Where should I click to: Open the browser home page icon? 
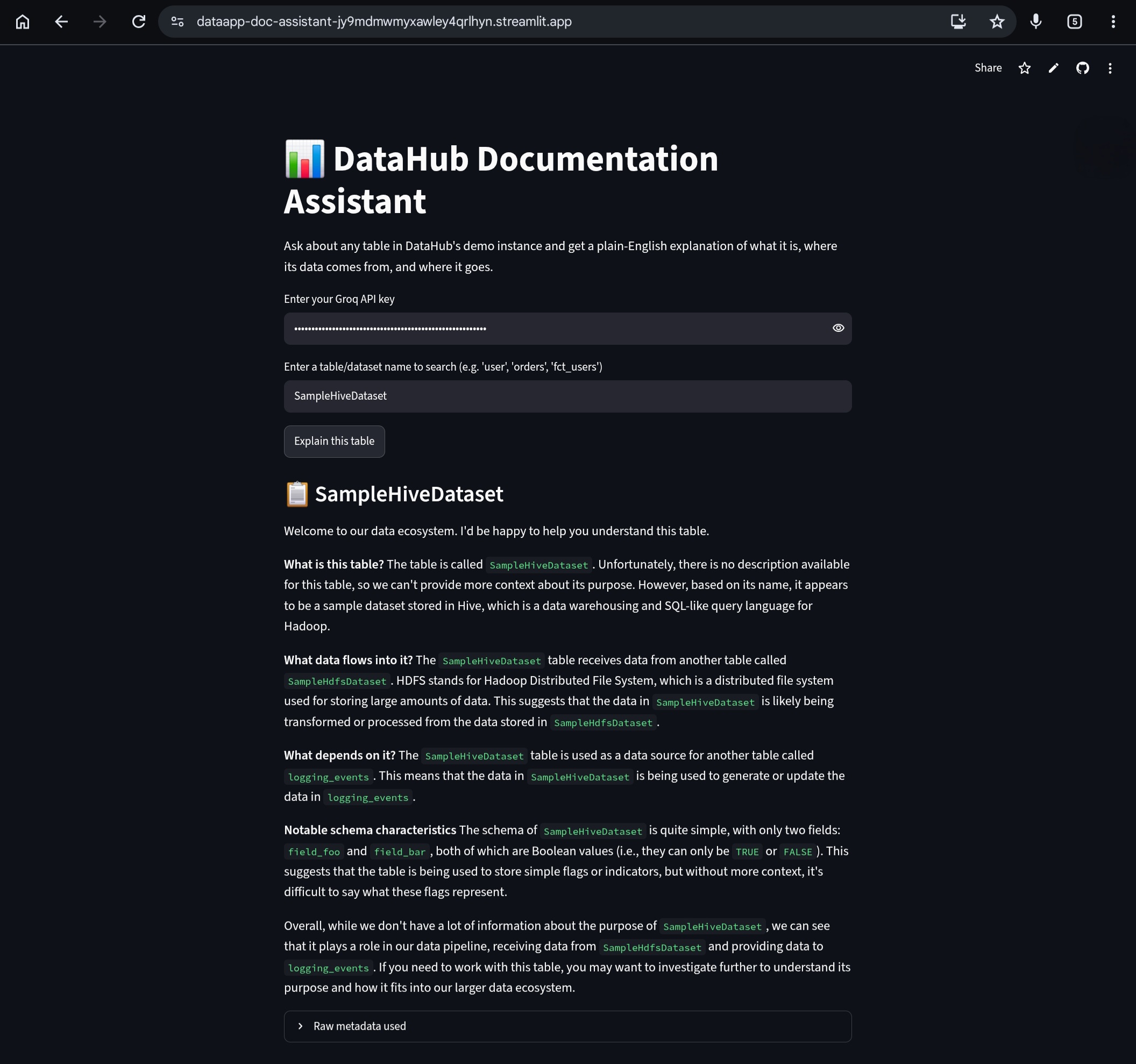(22, 22)
